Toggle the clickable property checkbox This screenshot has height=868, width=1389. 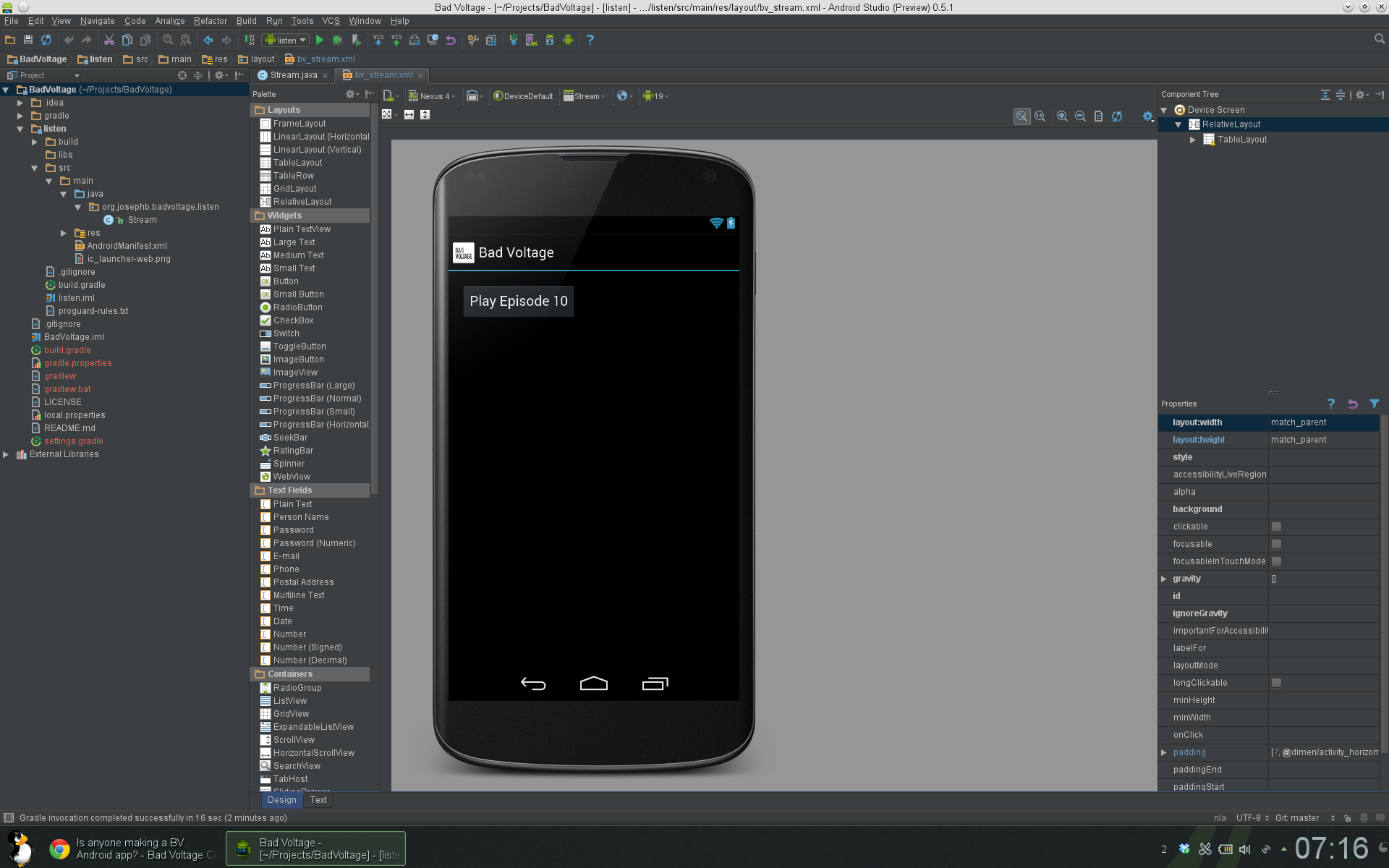(1276, 527)
